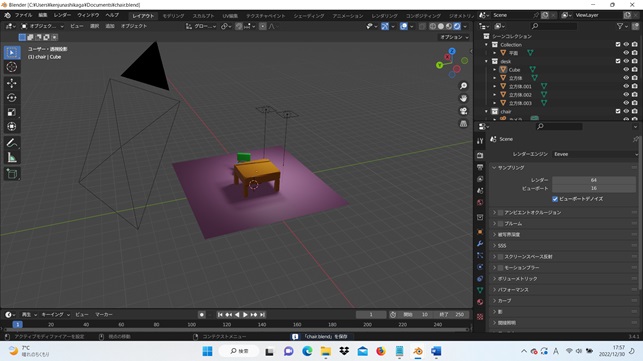Click the outliner search field
Screen dimensions: 643x361
[x=554, y=26]
